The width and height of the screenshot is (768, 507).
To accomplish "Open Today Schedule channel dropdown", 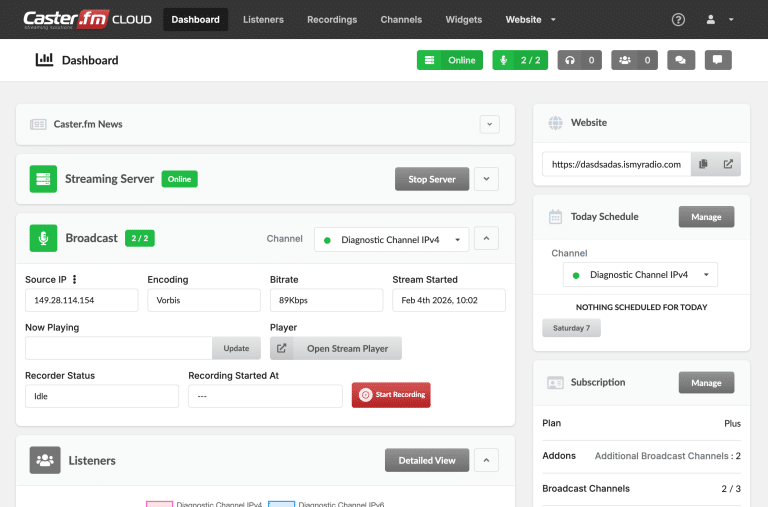I will pos(640,275).
